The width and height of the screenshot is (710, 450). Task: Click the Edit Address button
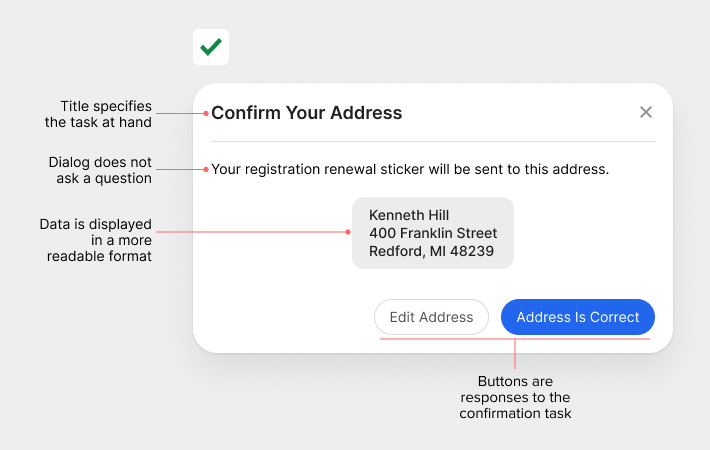tap(431, 317)
